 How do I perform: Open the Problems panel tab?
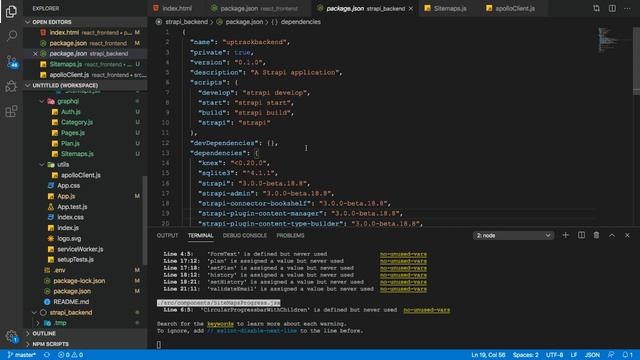[290, 236]
